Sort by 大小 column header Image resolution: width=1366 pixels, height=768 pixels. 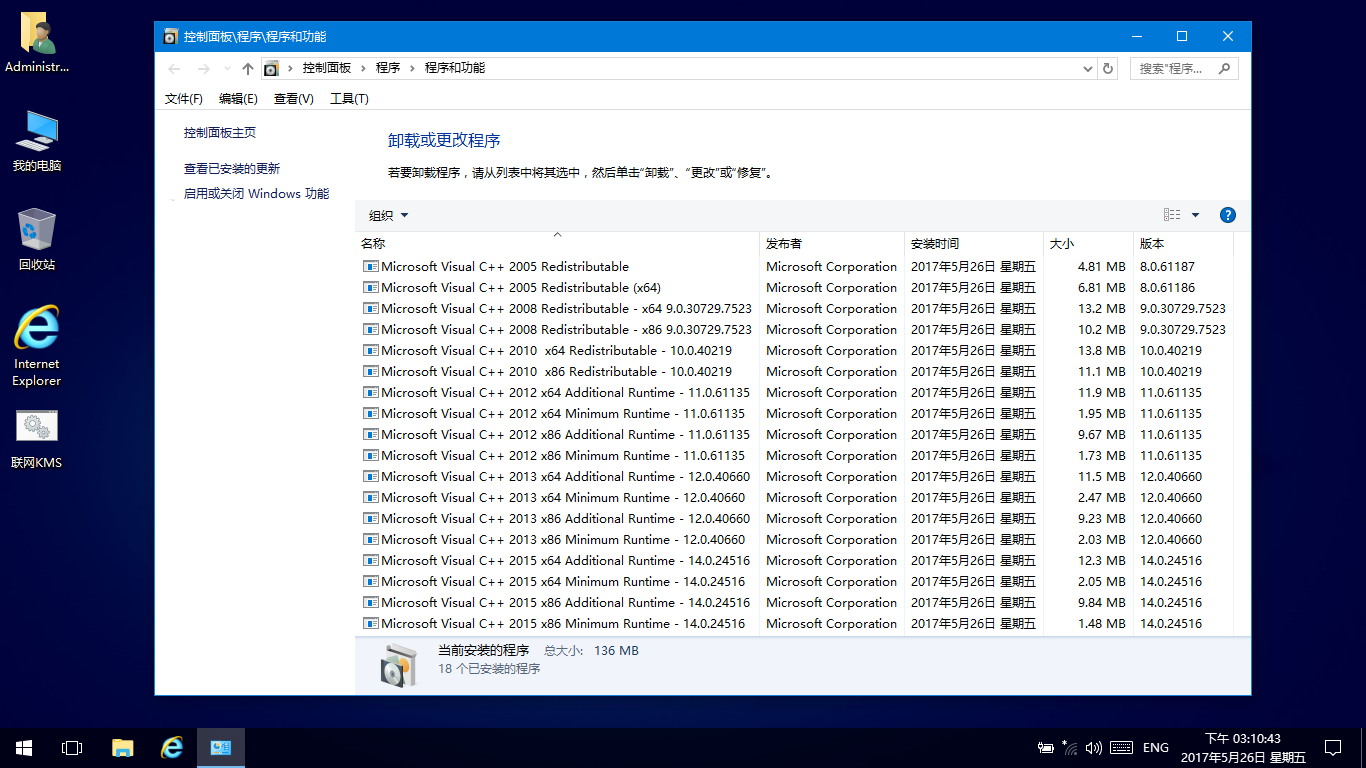1088,244
